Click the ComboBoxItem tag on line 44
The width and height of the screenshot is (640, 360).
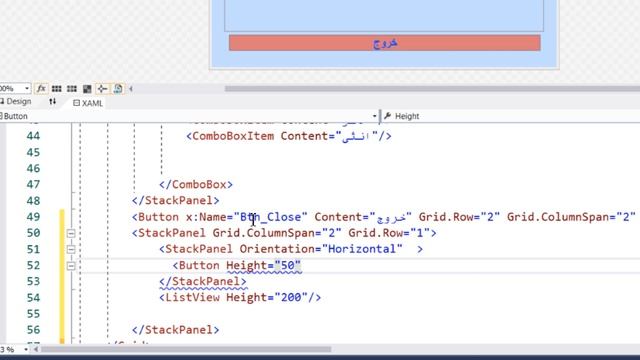click(x=230, y=136)
